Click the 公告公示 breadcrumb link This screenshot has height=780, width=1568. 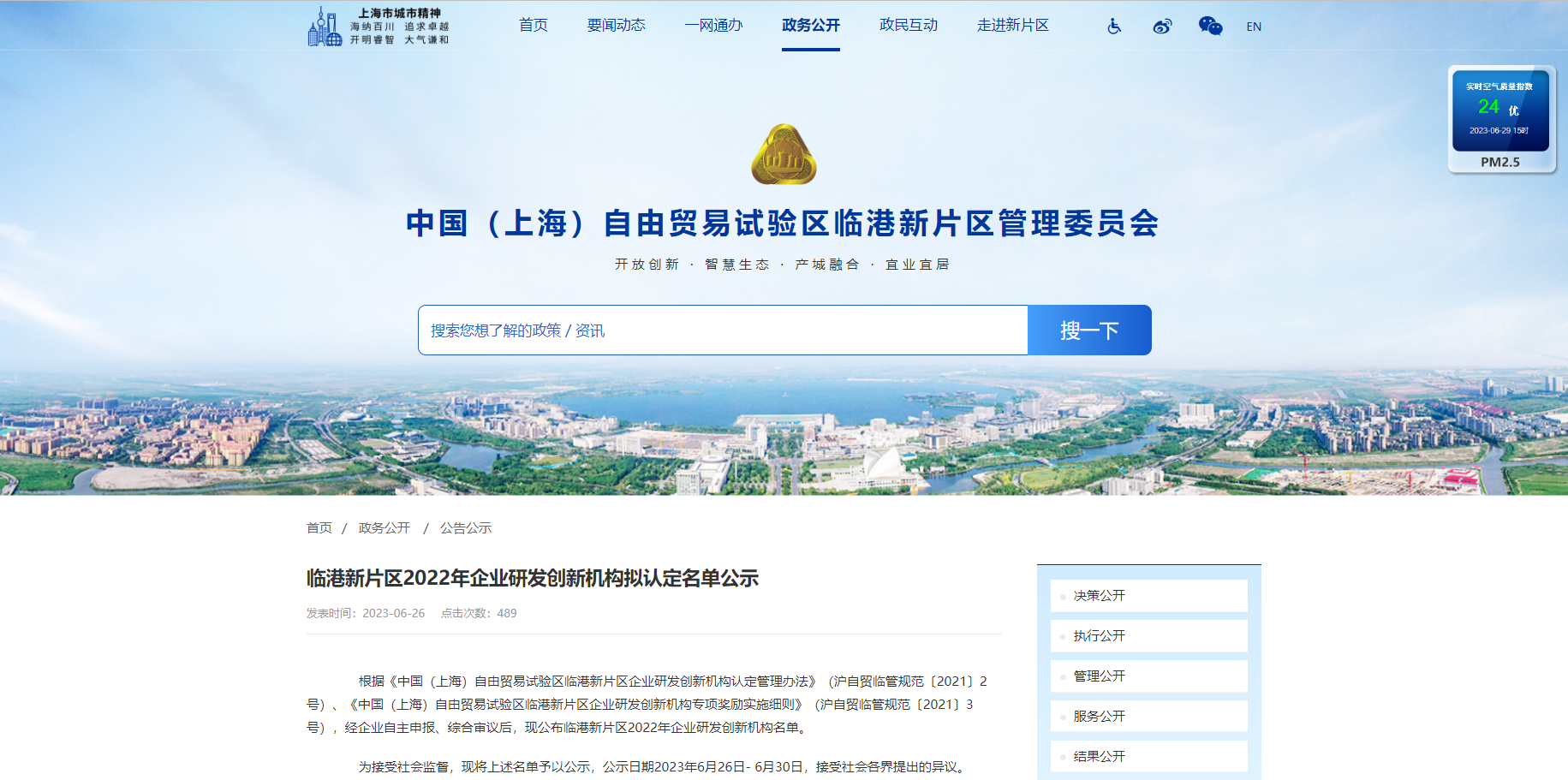pyautogui.click(x=466, y=528)
